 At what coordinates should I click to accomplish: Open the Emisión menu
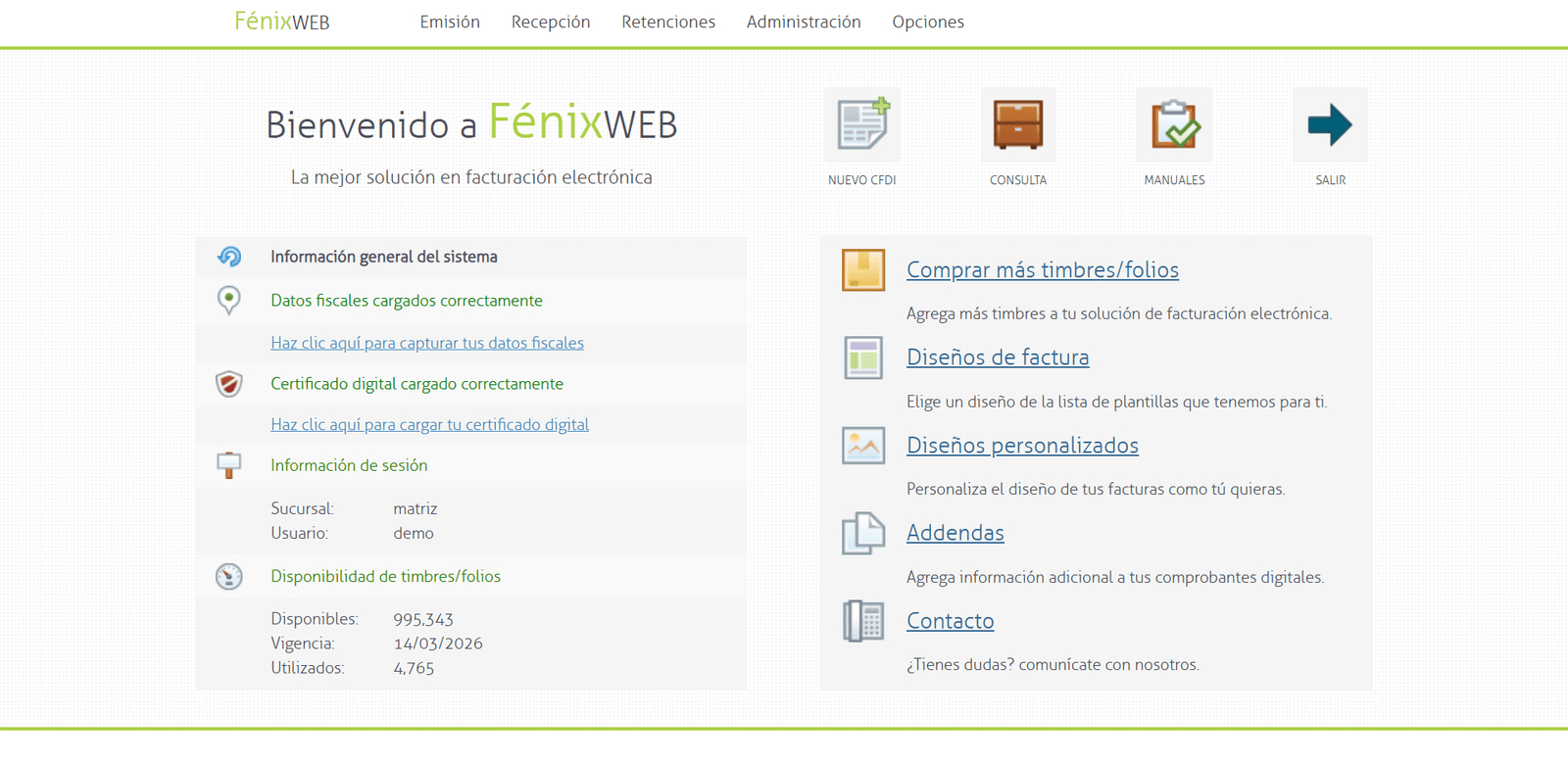pyautogui.click(x=450, y=22)
